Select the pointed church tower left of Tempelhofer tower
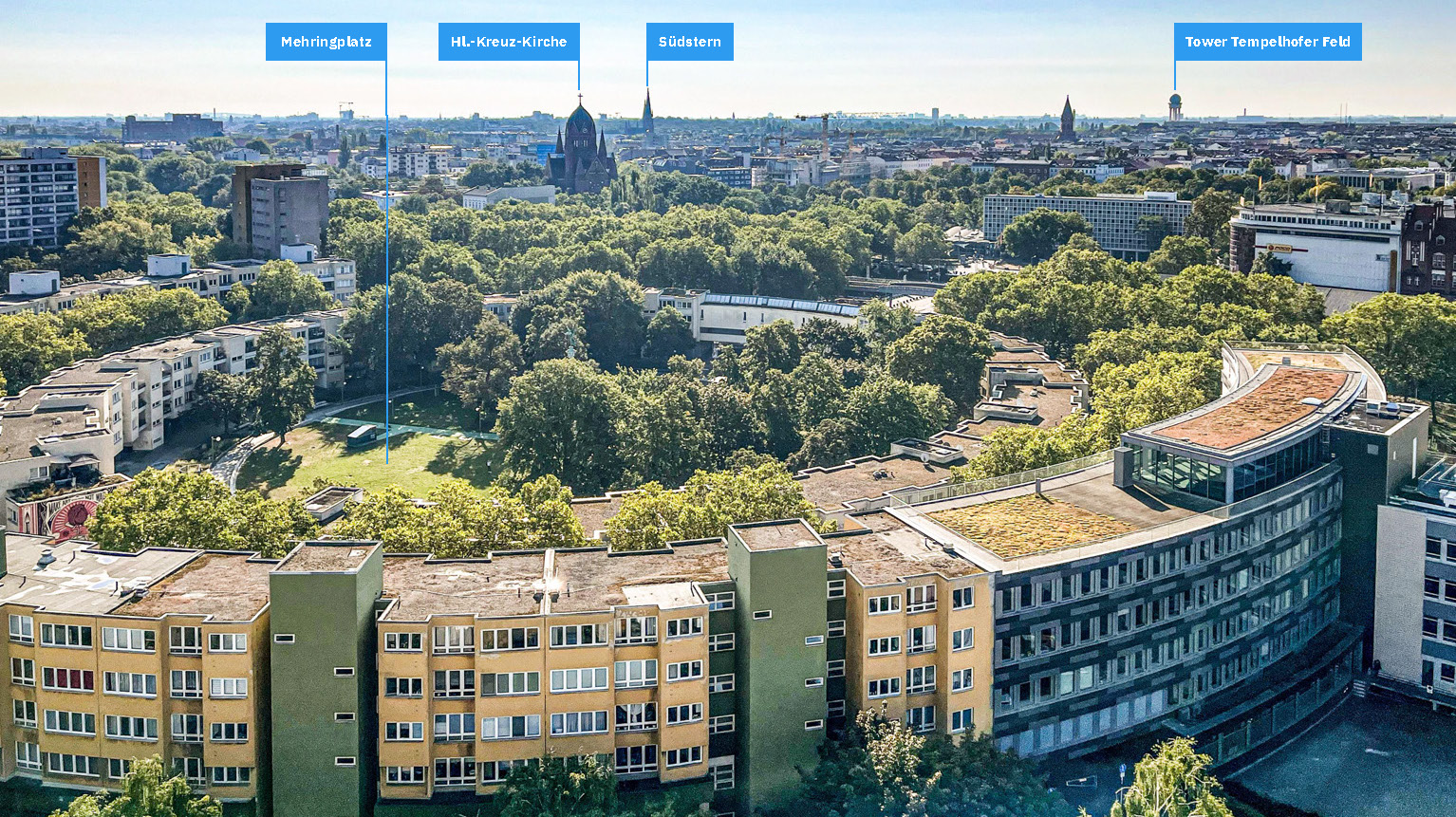Viewport: 1456px width, 817px height. tap(1067, 118)
